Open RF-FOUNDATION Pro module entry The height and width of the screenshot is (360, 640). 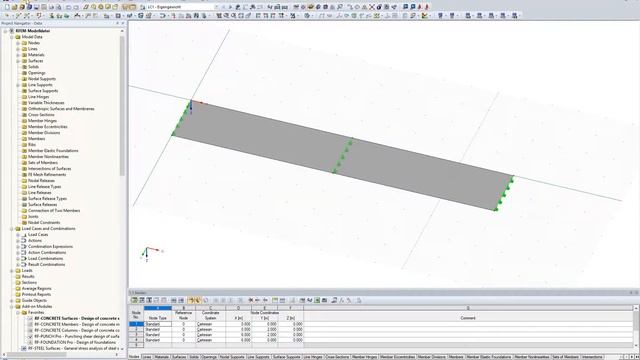pos(75,342)
